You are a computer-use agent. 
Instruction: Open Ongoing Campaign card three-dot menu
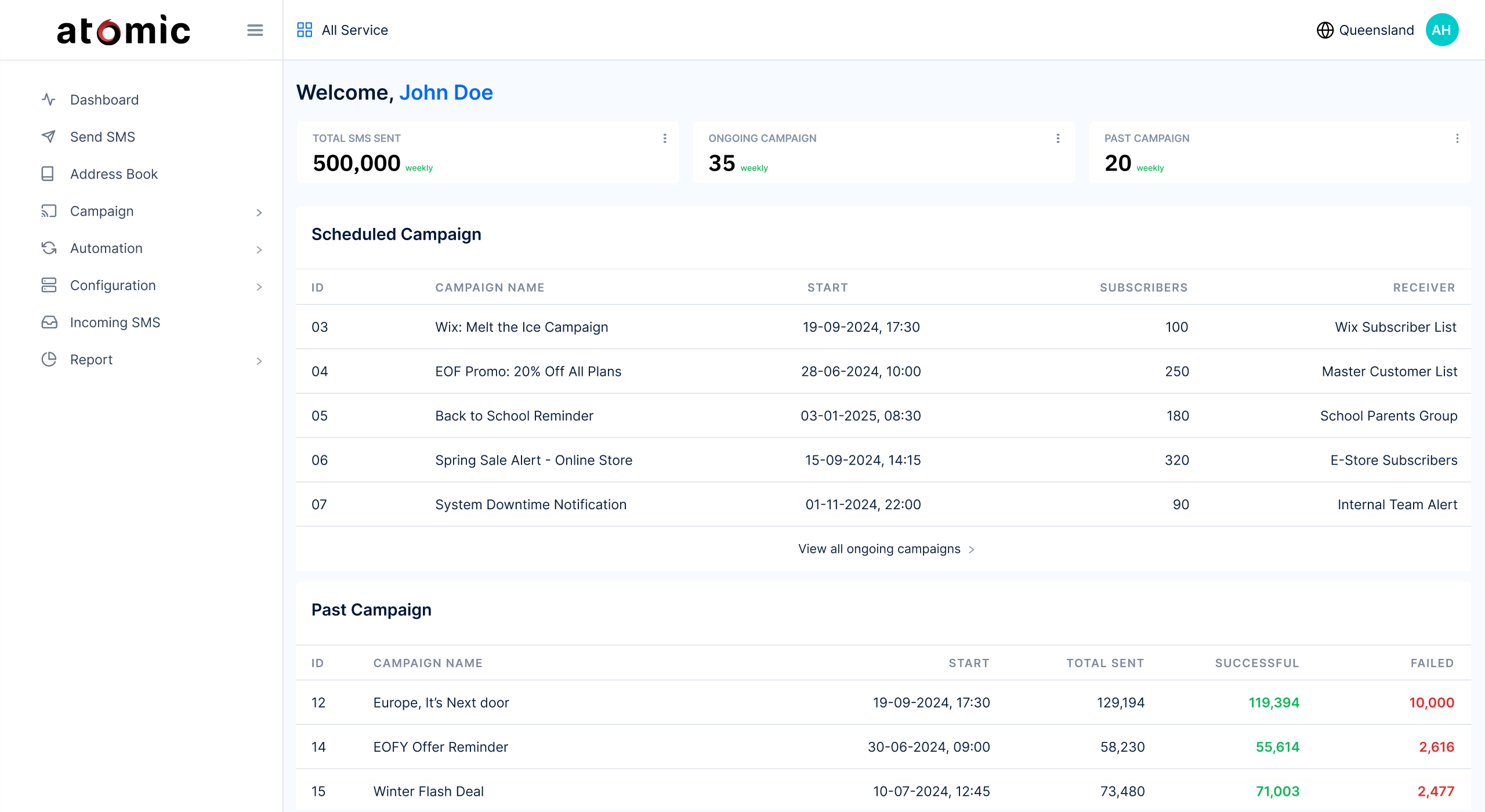coord(1058,139)
